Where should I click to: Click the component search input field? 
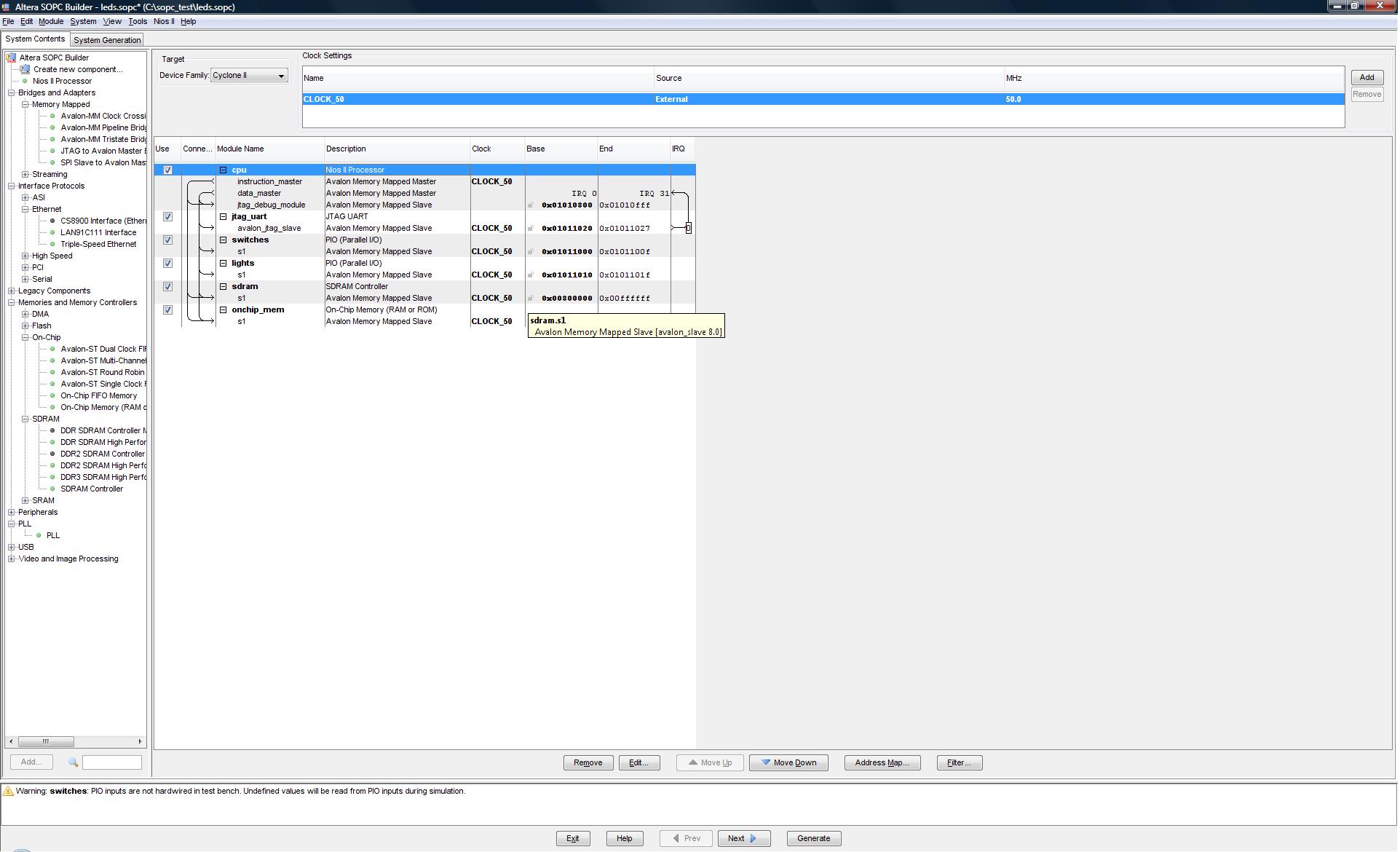[x=111, y=762]
